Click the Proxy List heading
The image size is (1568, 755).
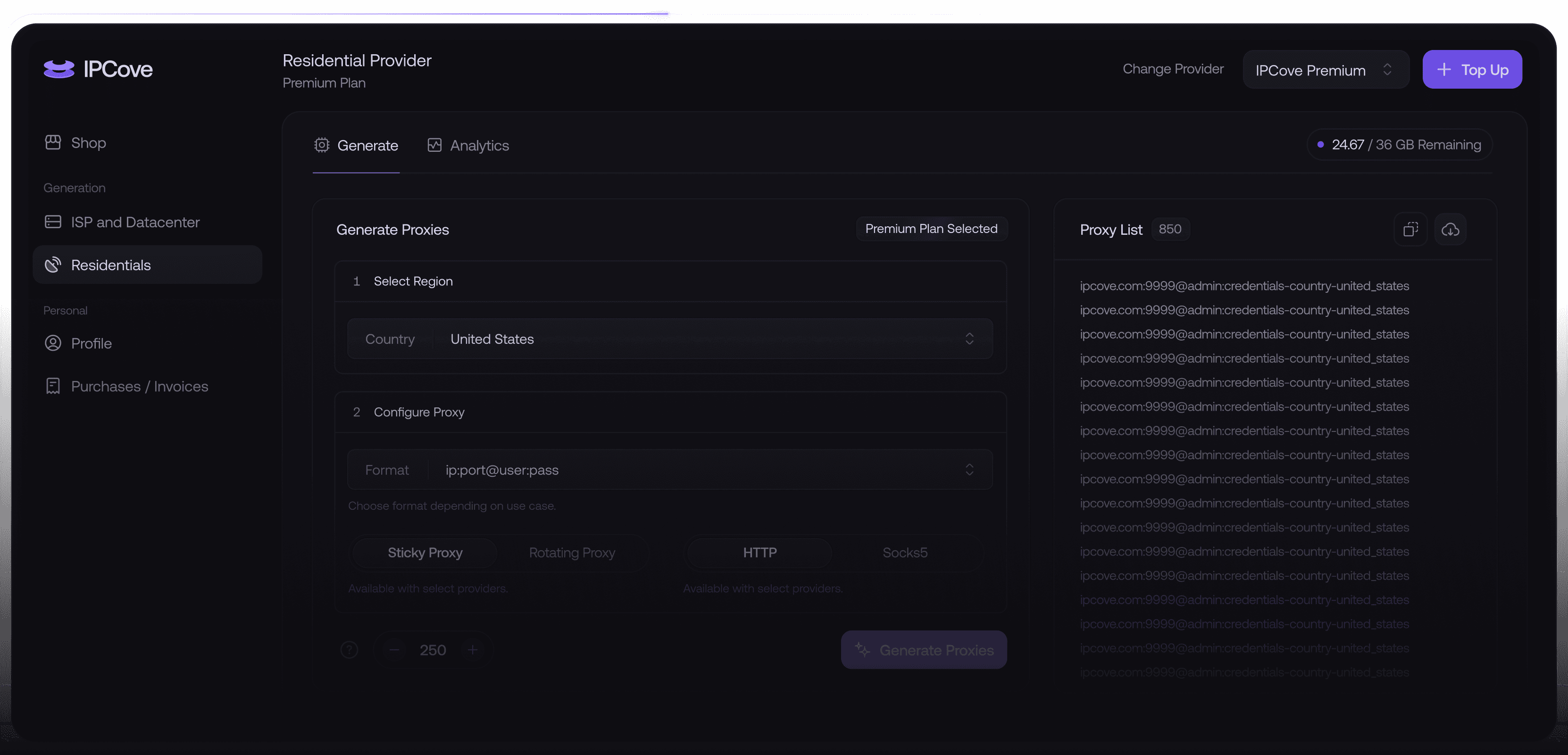pos(1111,229)
